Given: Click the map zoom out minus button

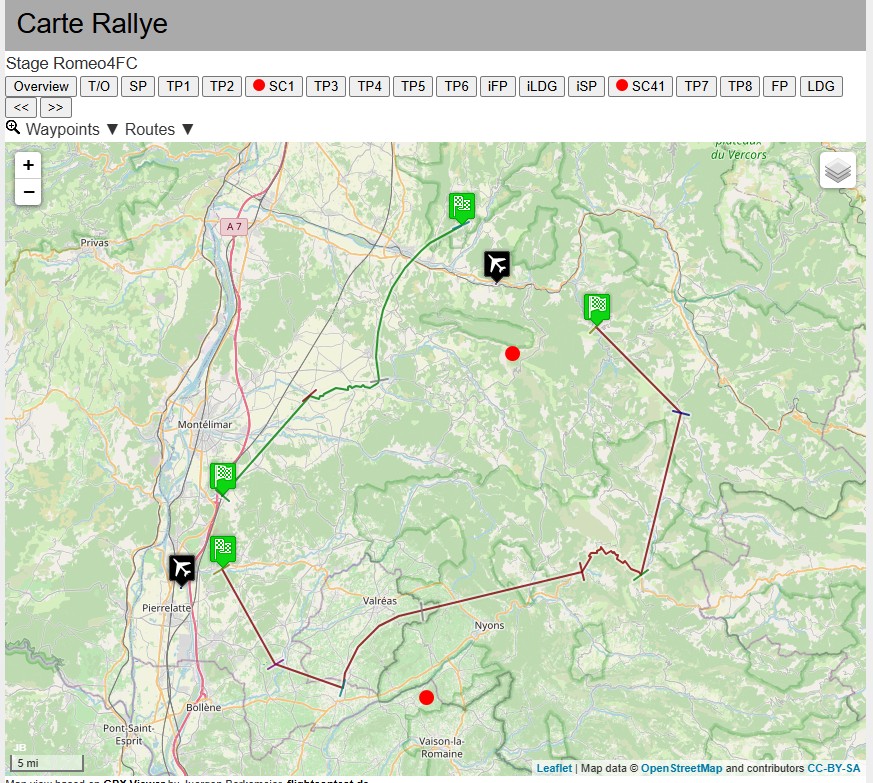Looking at the screenshot, I should pyautogui.click(x=28, y=191).
